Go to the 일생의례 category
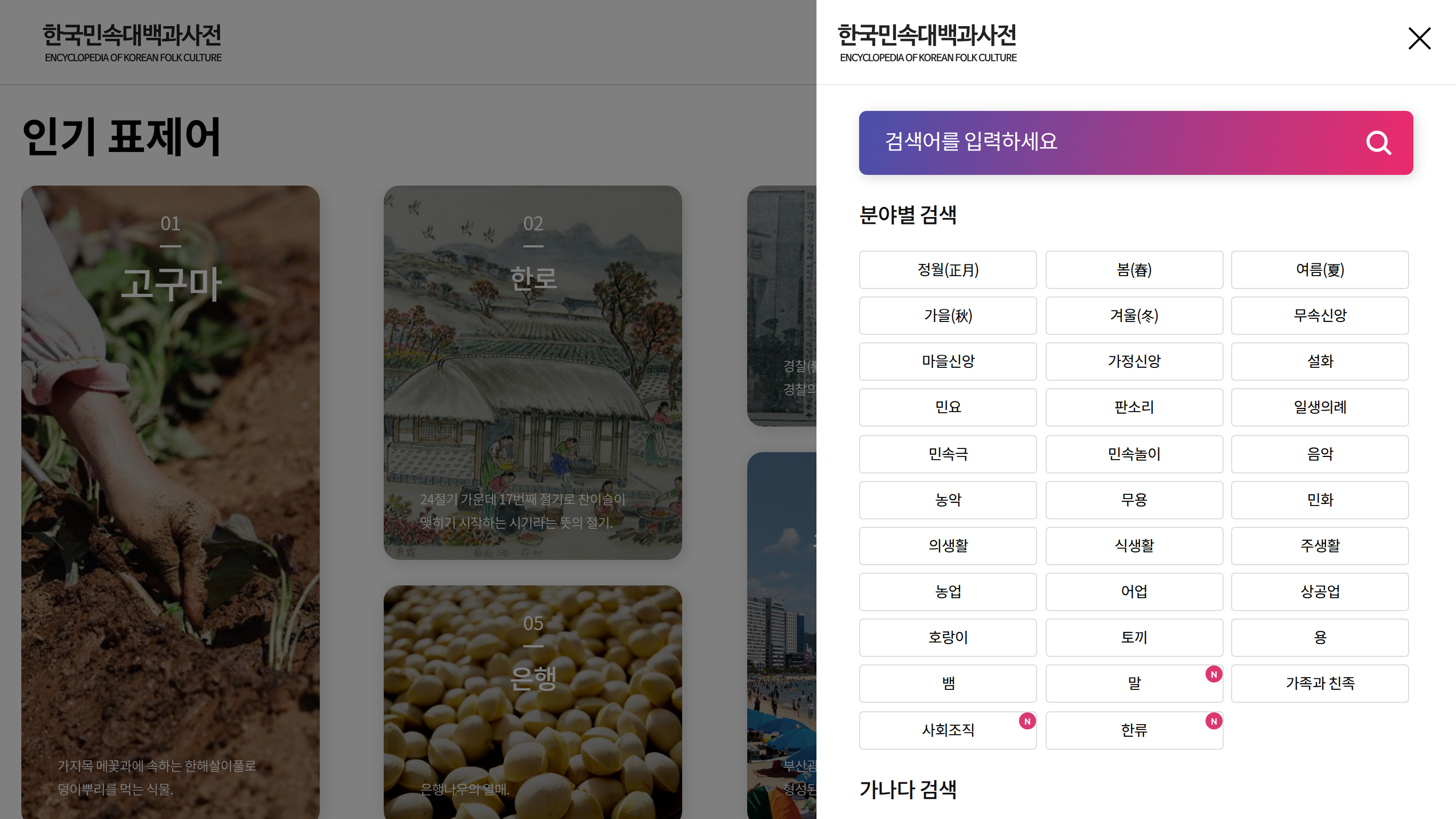This screenshot has height=819, width=1456. 1320,407
